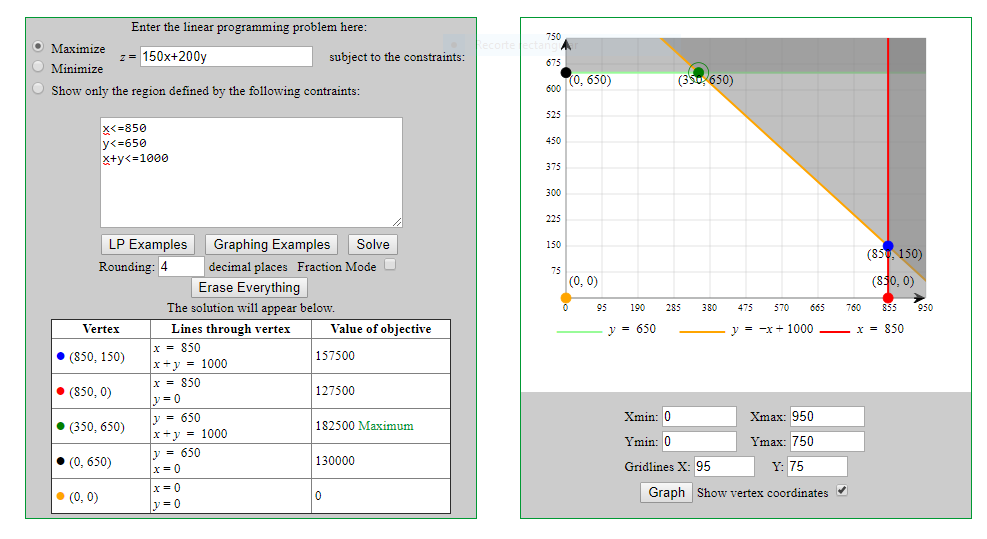Click the orange origin point on the graph
The width and height of the screenshot is (987, 539).
pyautogui.click(x=566, y=298)
